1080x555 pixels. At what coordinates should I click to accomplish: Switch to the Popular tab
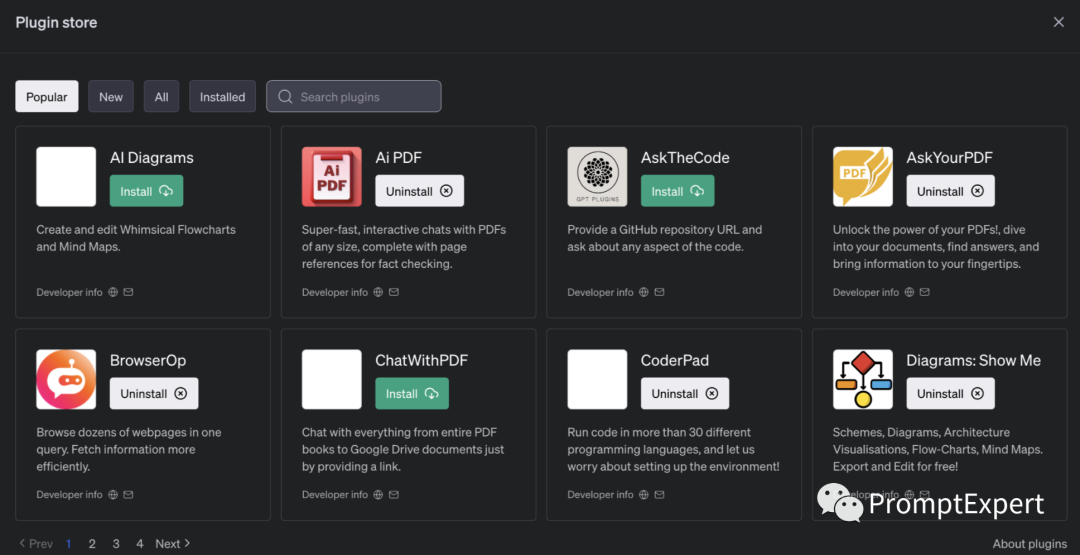coord(47,96)
